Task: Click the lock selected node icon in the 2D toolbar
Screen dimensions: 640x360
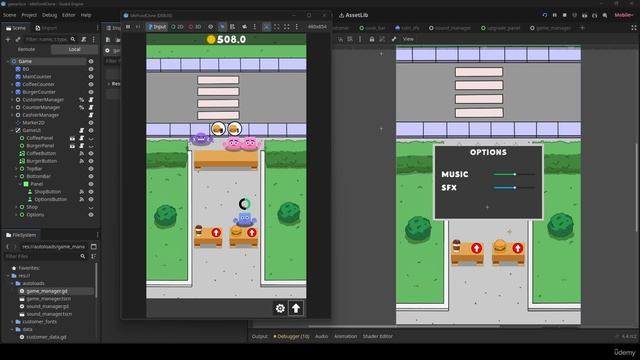Action: coord(371,39)
